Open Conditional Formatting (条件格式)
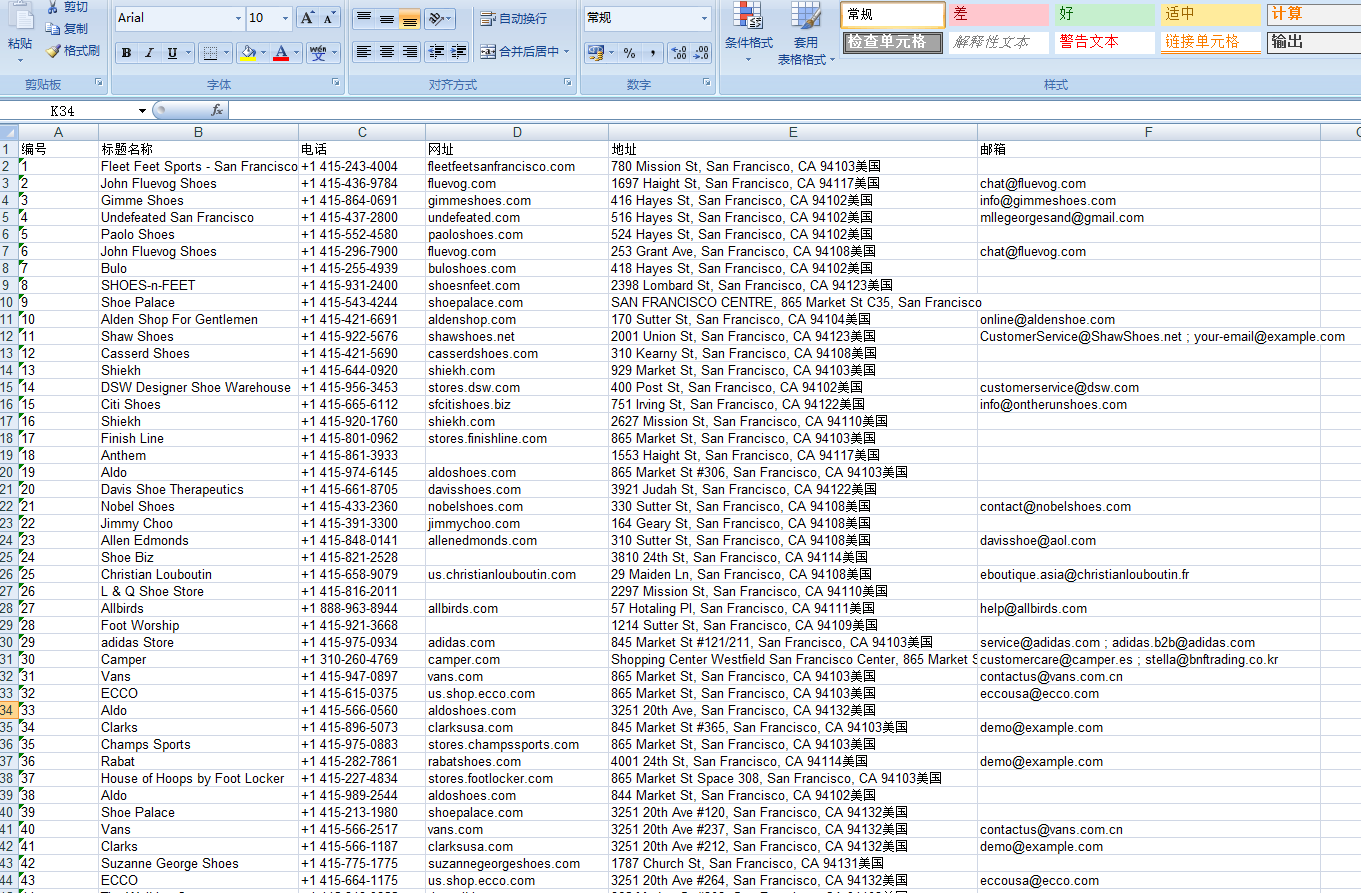The image size is (1361, 893). pyautogui.click(x=748, y=32)
